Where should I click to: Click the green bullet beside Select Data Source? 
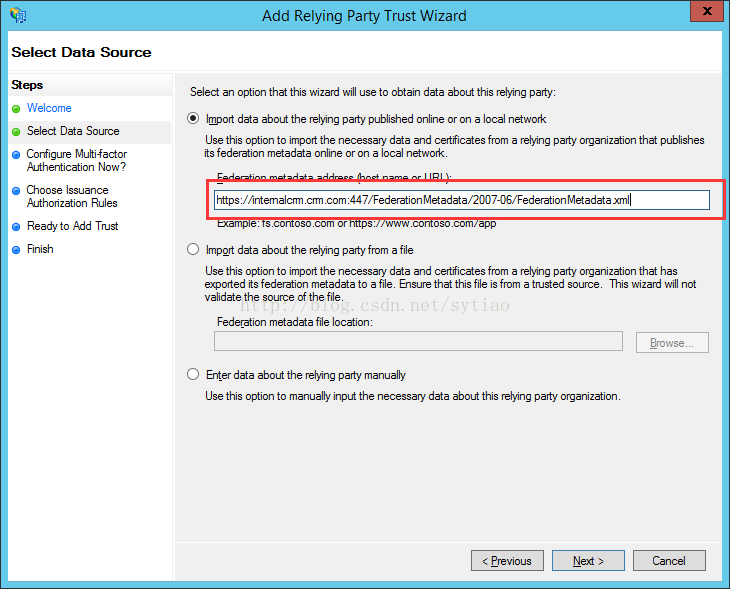16,132
